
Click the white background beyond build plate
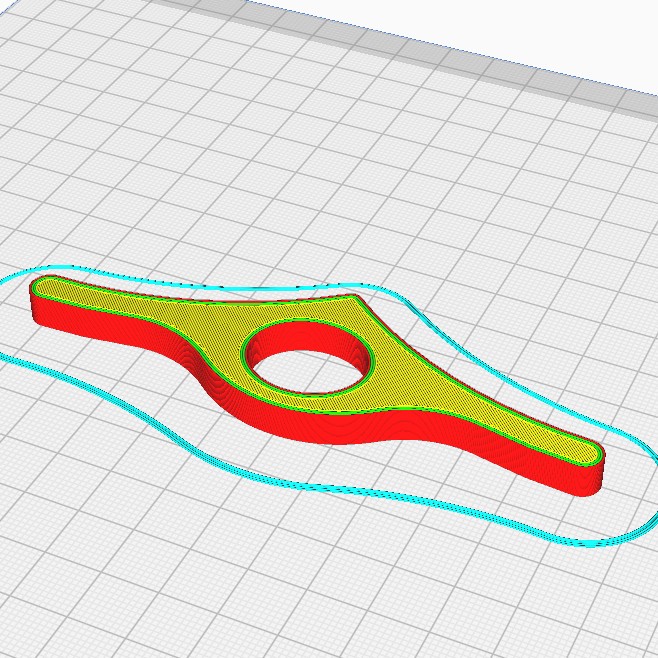point(504,25)
